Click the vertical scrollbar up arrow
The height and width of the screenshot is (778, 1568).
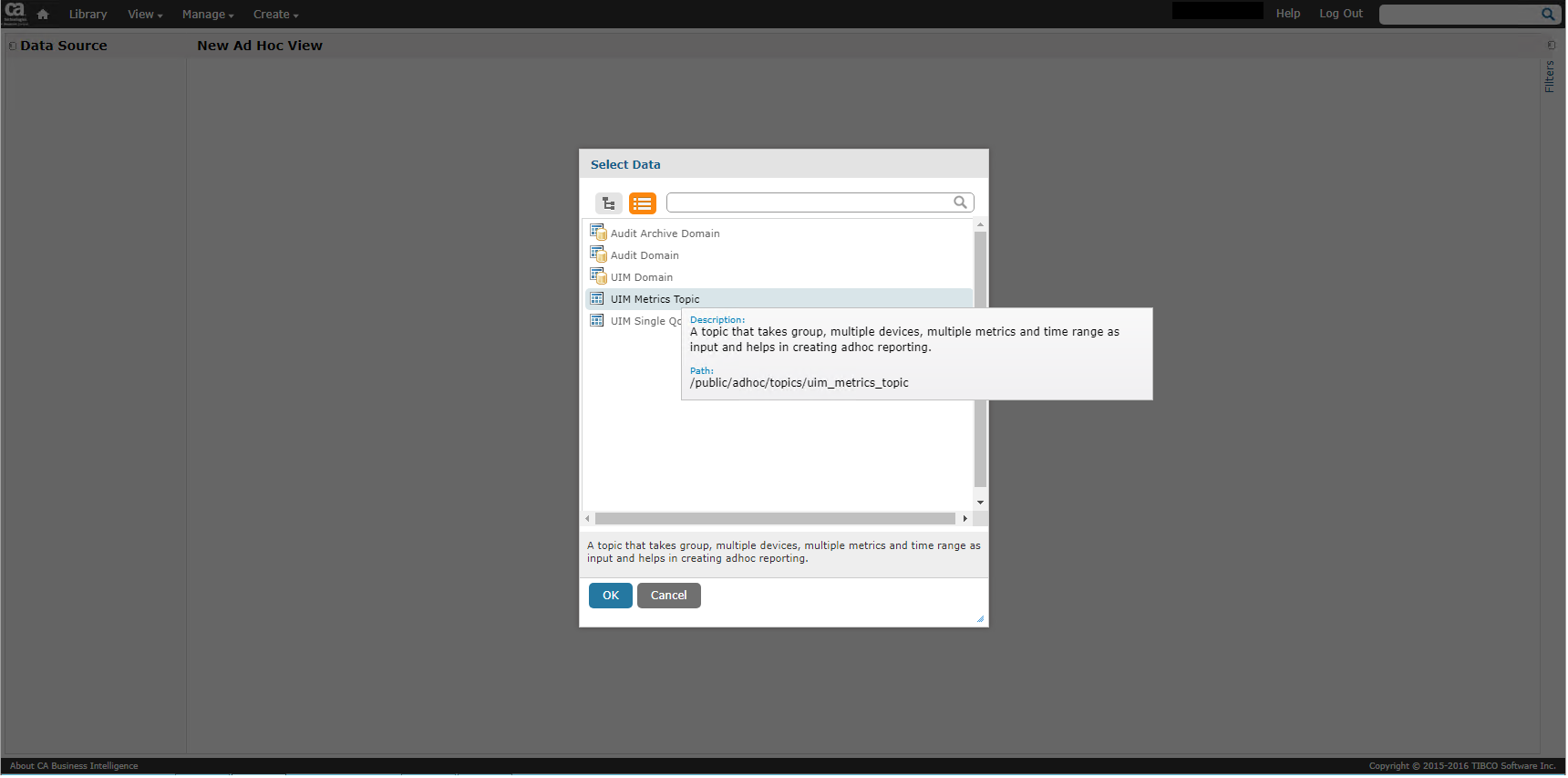[981, 224]
